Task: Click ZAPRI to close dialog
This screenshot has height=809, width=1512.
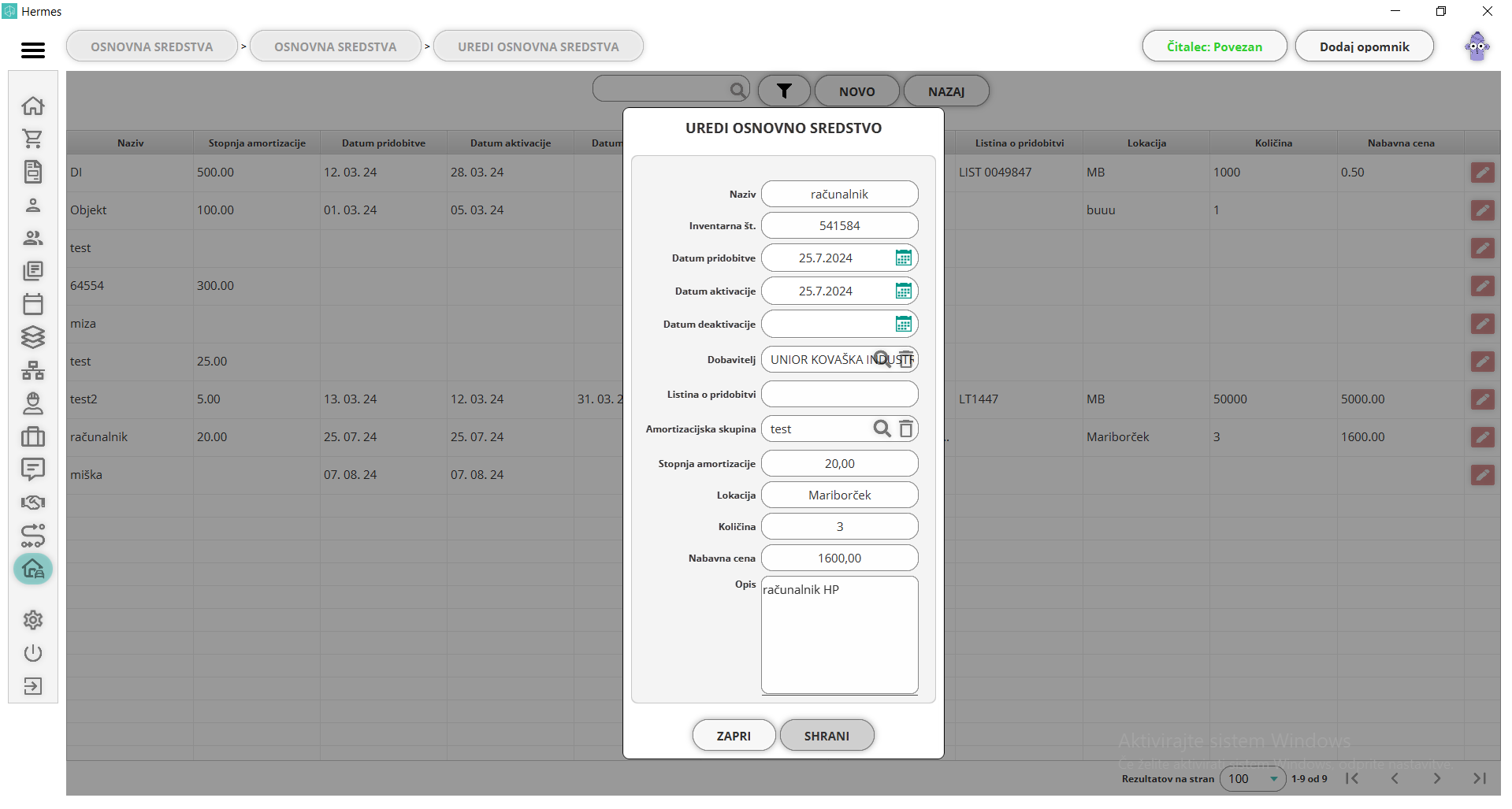Action: [734, 736]
